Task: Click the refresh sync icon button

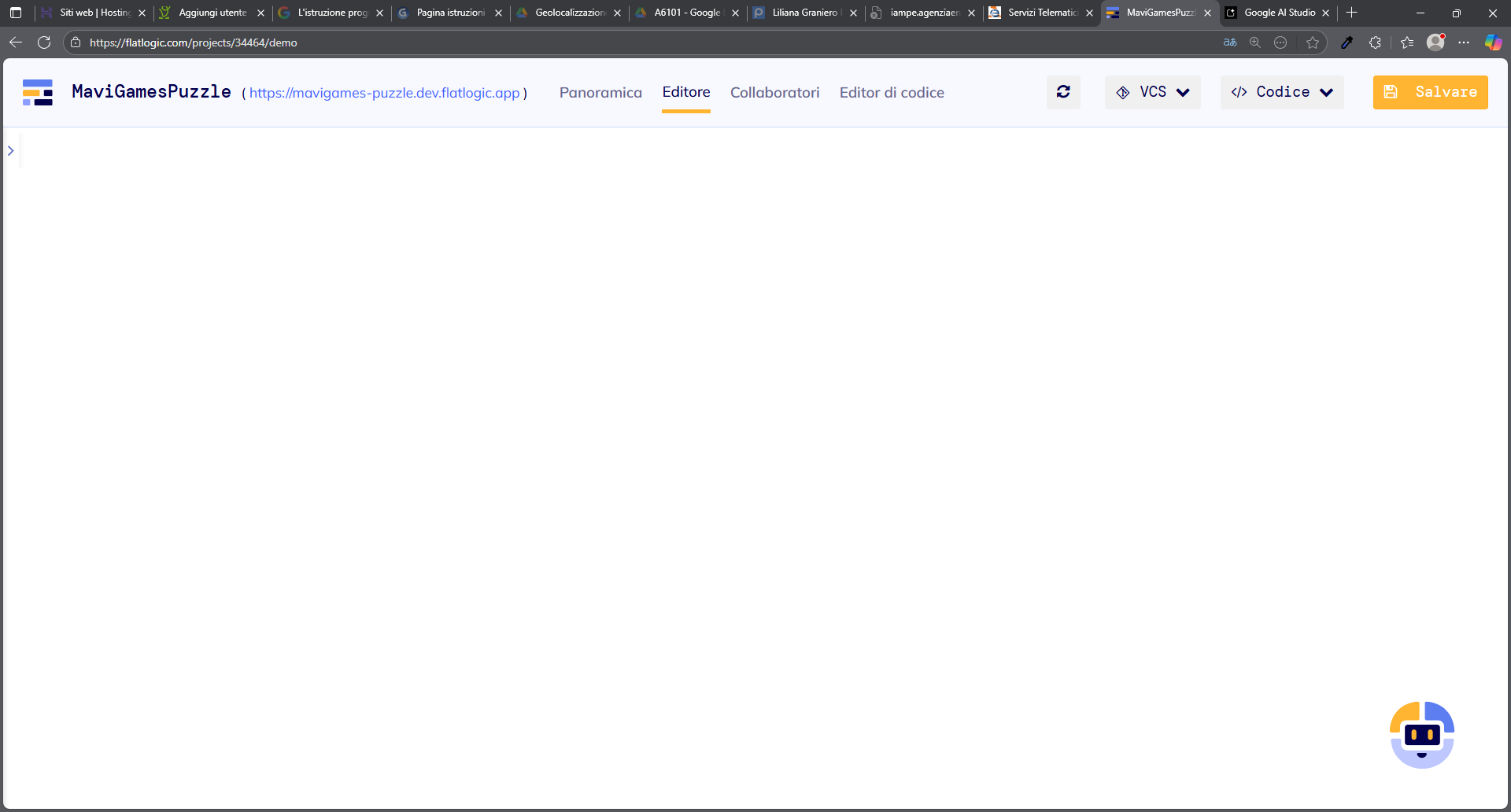Action: click(x=1063, y=92)
